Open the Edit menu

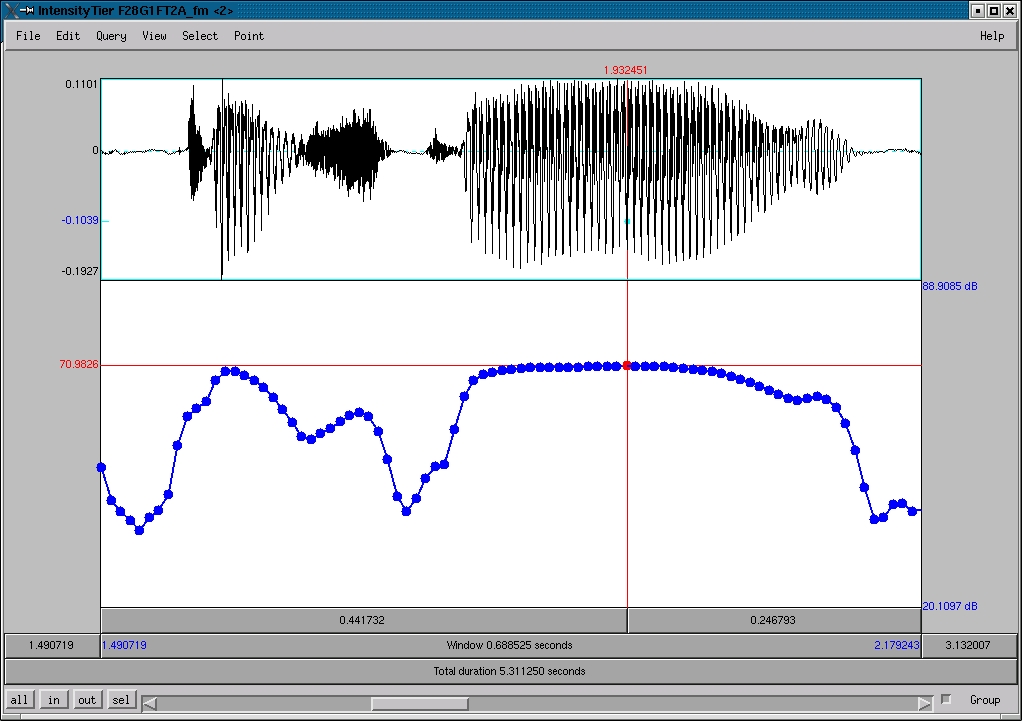click(68, 36)
